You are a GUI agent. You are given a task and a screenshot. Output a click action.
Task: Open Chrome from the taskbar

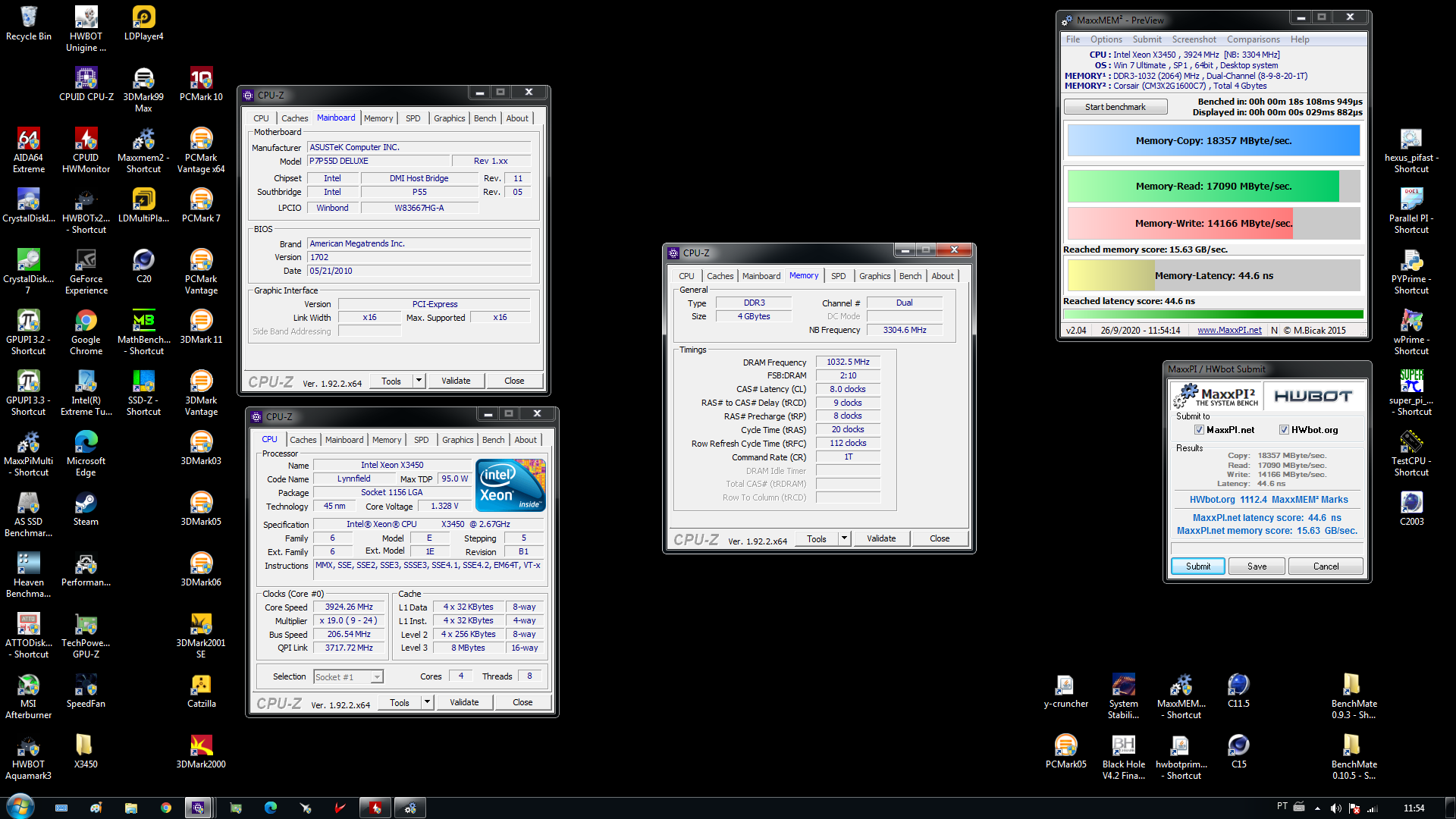coord(166,808)
